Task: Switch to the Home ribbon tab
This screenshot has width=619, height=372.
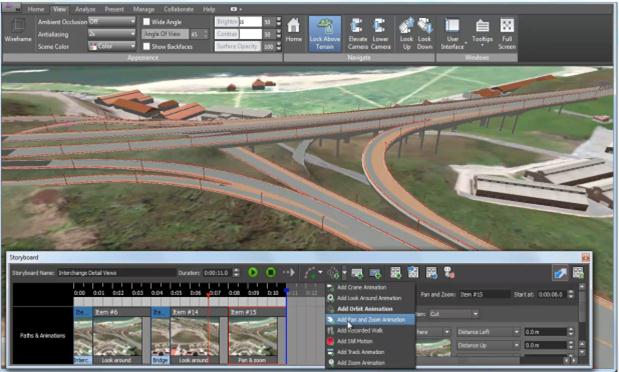Action: pos(36,9)
